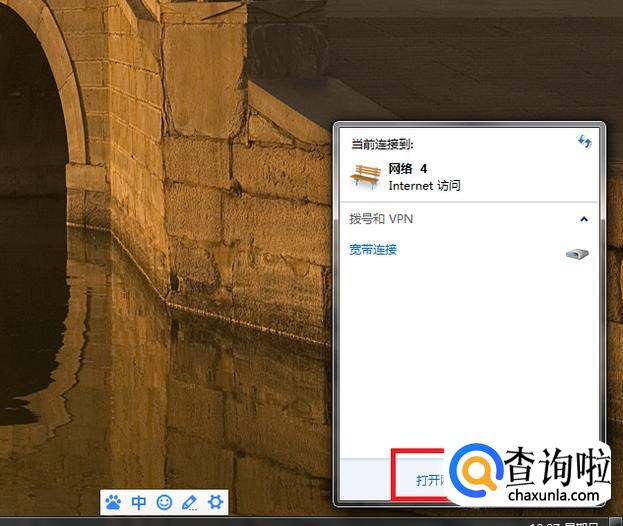The width and height of the screenshot is (623, 526).
Task: Open the Baidu paw input method menu
Action: 113,502
